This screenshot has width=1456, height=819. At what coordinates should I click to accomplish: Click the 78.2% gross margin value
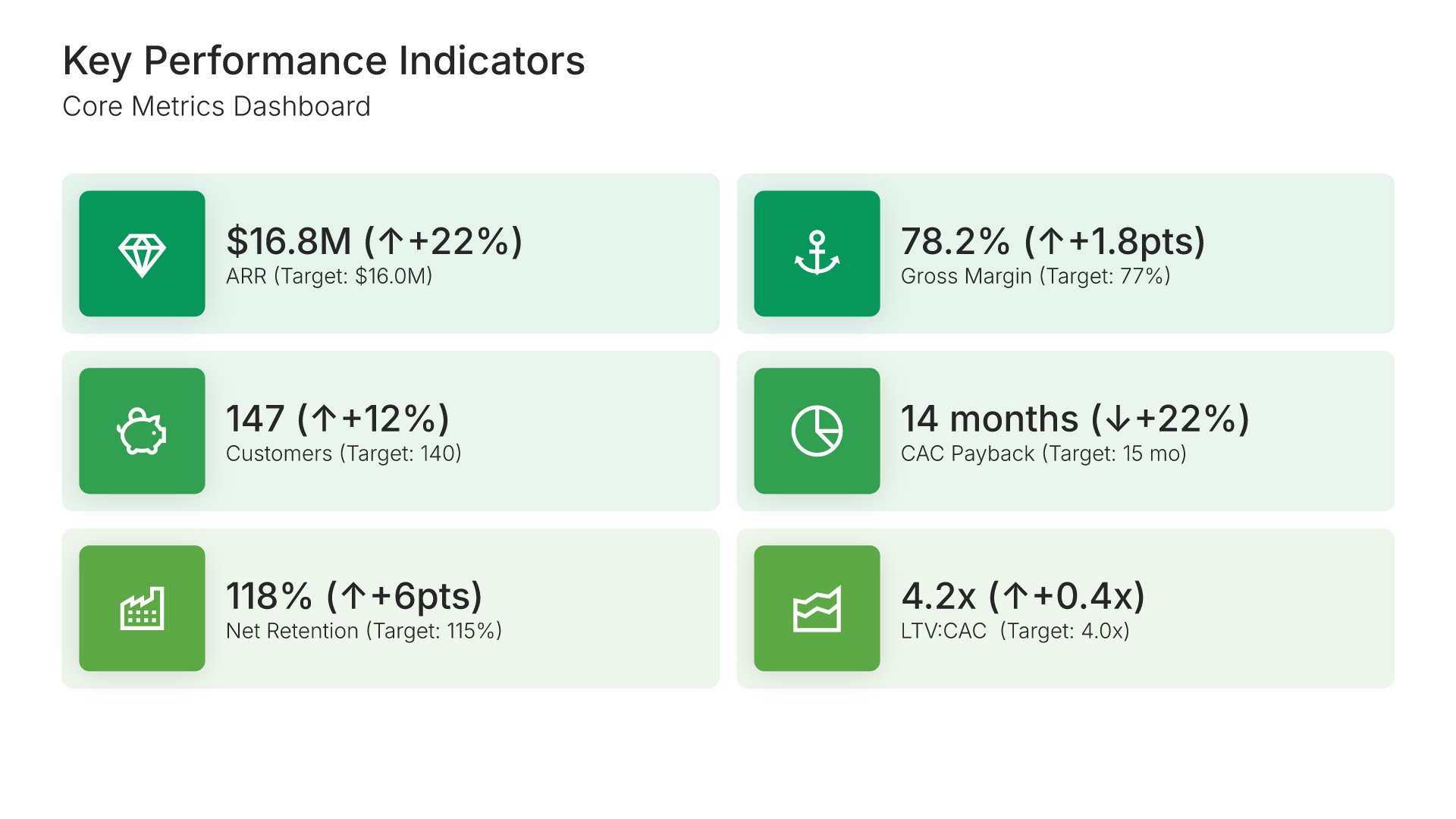pos(1053,241)
